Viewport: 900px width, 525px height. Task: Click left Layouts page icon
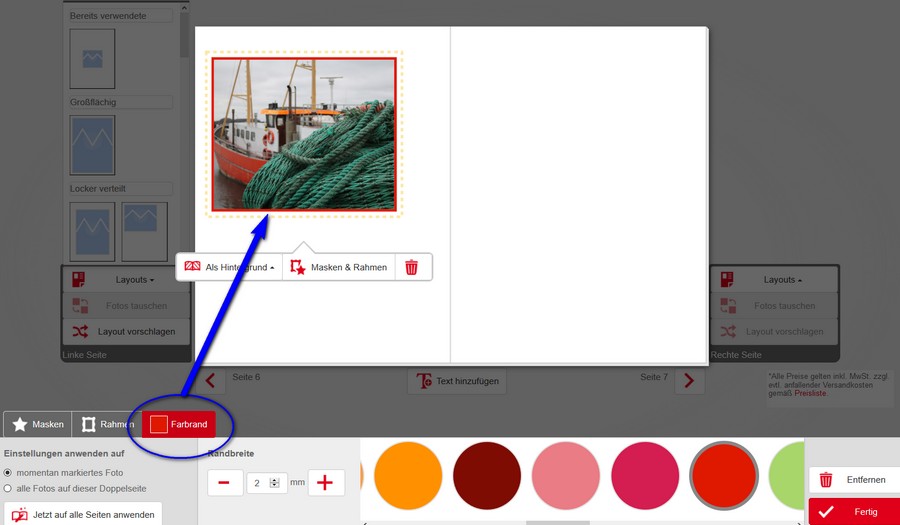(79, 279)
